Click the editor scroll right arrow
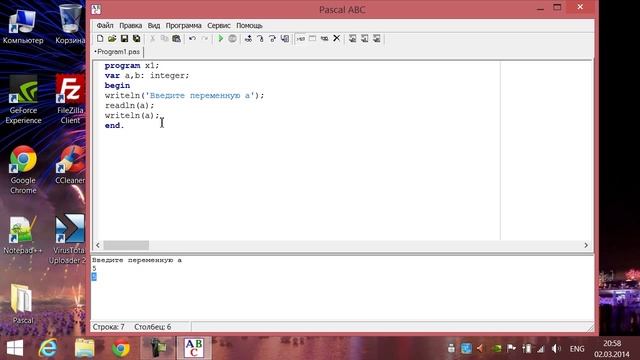The width and height of the screenshot is (640, 360). [586, 245]
